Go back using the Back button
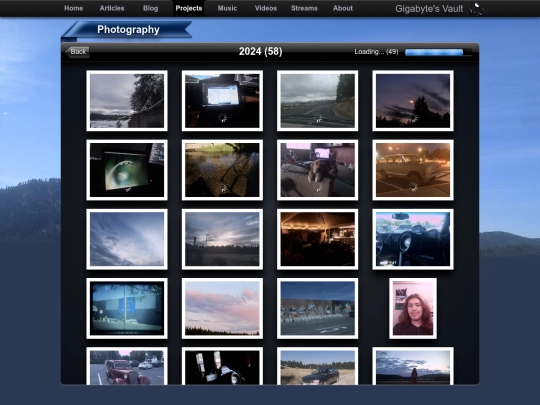Viewport: 540px width, 405px height. (77, 52)
